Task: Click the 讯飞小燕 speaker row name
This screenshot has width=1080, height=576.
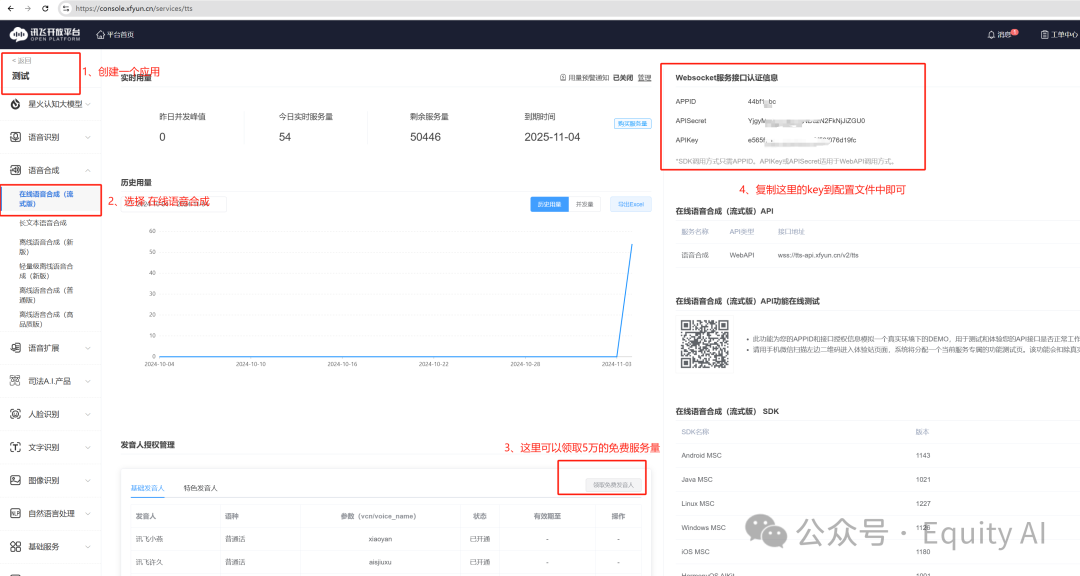Action: click(149, 539)
